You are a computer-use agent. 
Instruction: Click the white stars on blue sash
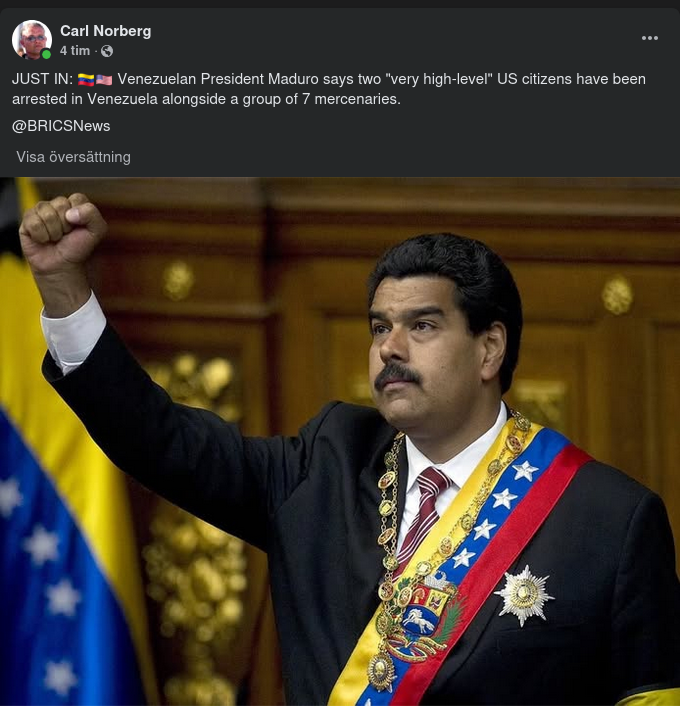pos(495,513)
